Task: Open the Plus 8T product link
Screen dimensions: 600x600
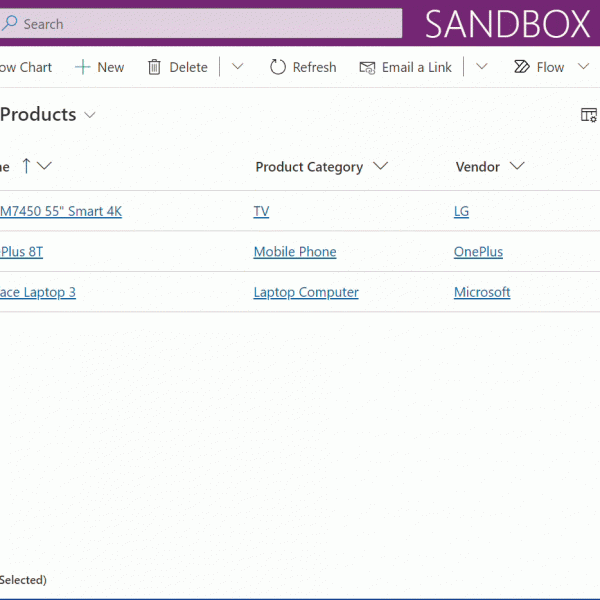Action: [x=21, y=252]
